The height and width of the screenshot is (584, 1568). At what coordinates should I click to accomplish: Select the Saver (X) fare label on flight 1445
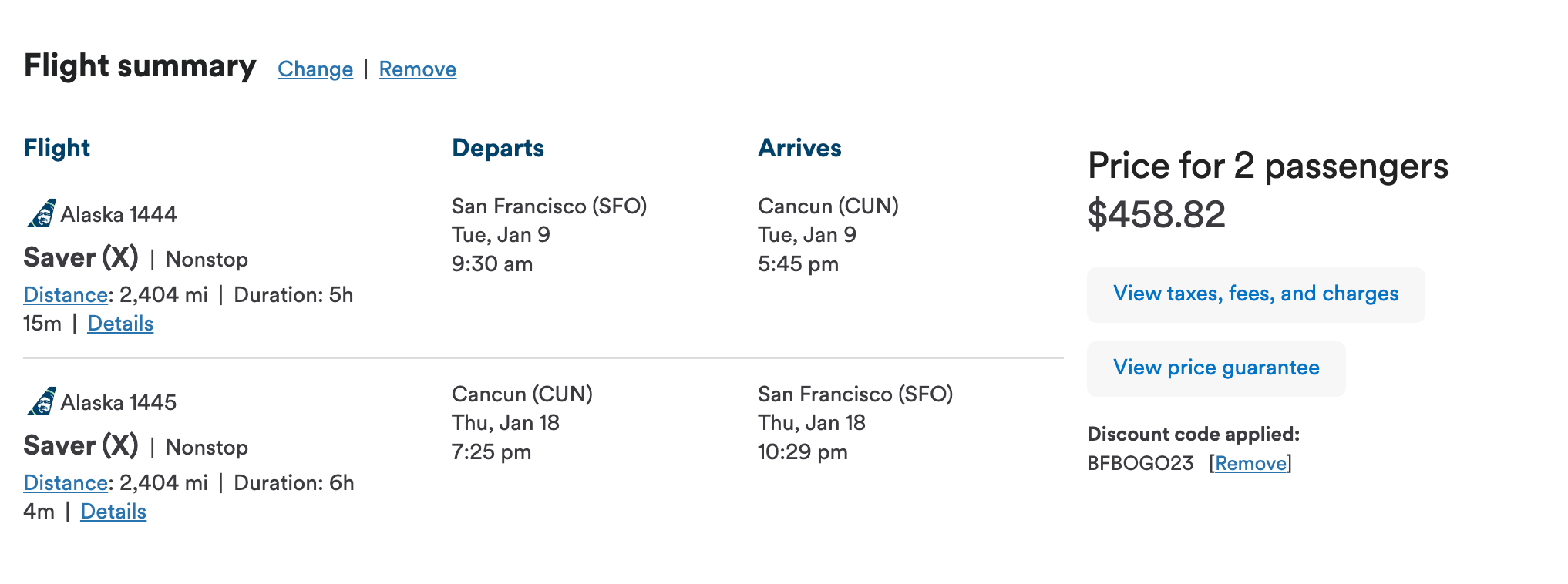click(79, 445)
